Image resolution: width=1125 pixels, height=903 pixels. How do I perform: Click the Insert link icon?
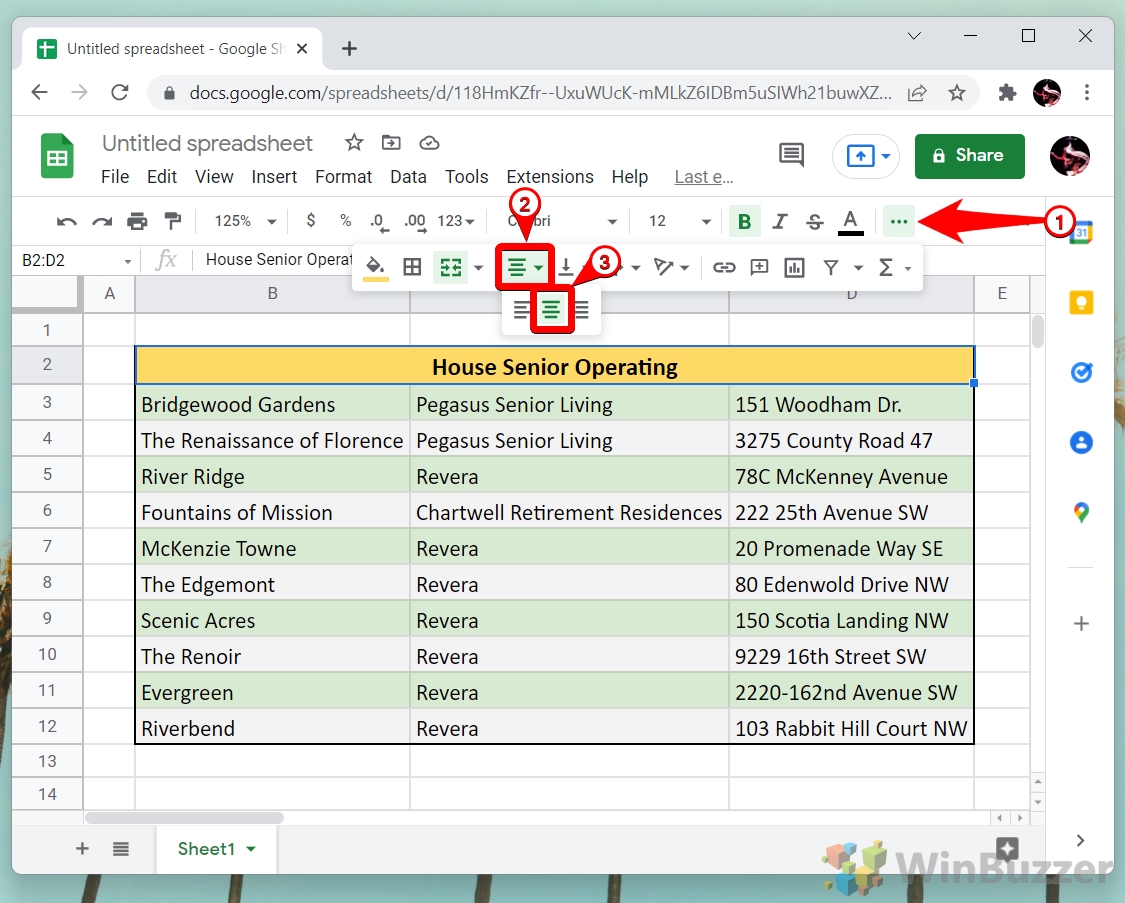click(724, 268)
